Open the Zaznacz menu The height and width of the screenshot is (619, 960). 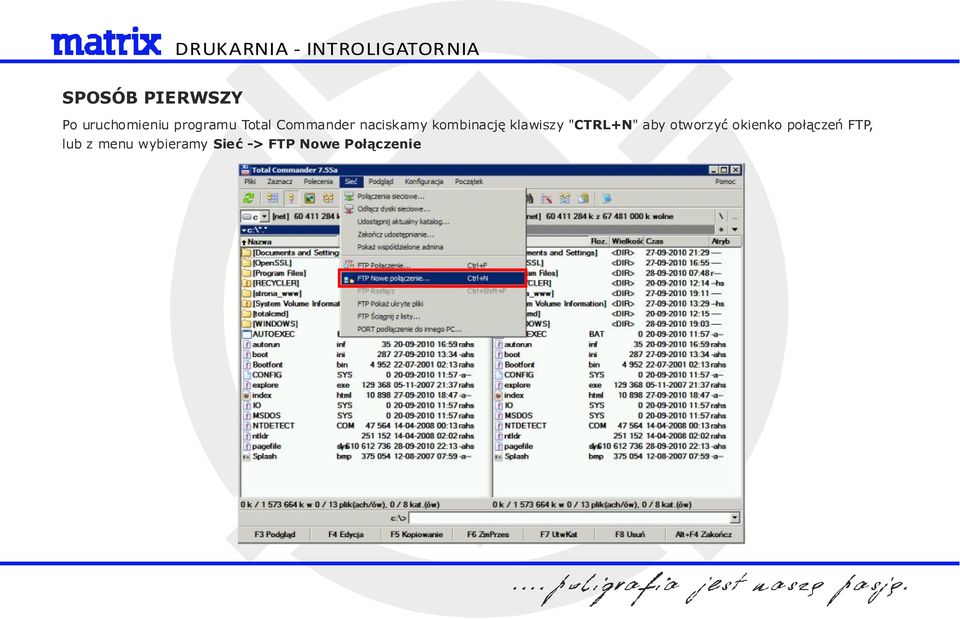(279, 181)
